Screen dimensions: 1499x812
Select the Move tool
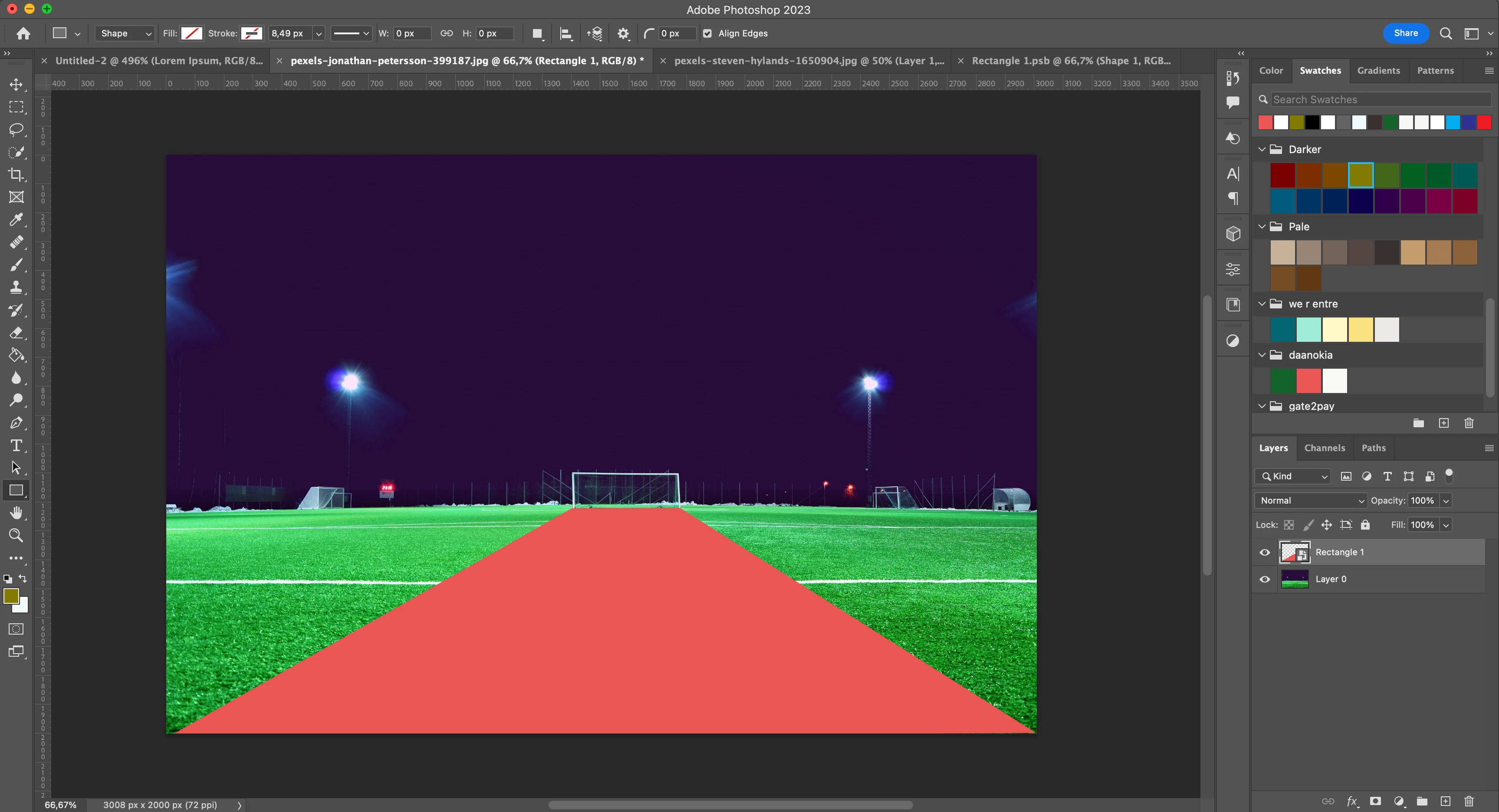click(x=16, y=84)
